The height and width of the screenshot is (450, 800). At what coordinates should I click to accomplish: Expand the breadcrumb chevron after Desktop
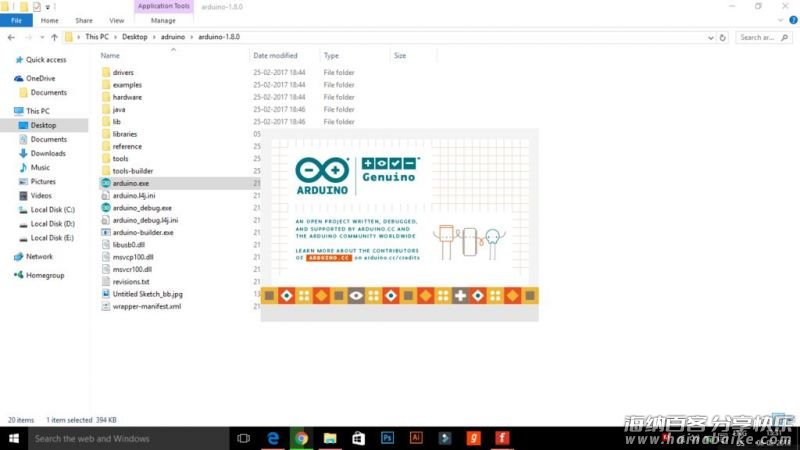pos(155,37)
